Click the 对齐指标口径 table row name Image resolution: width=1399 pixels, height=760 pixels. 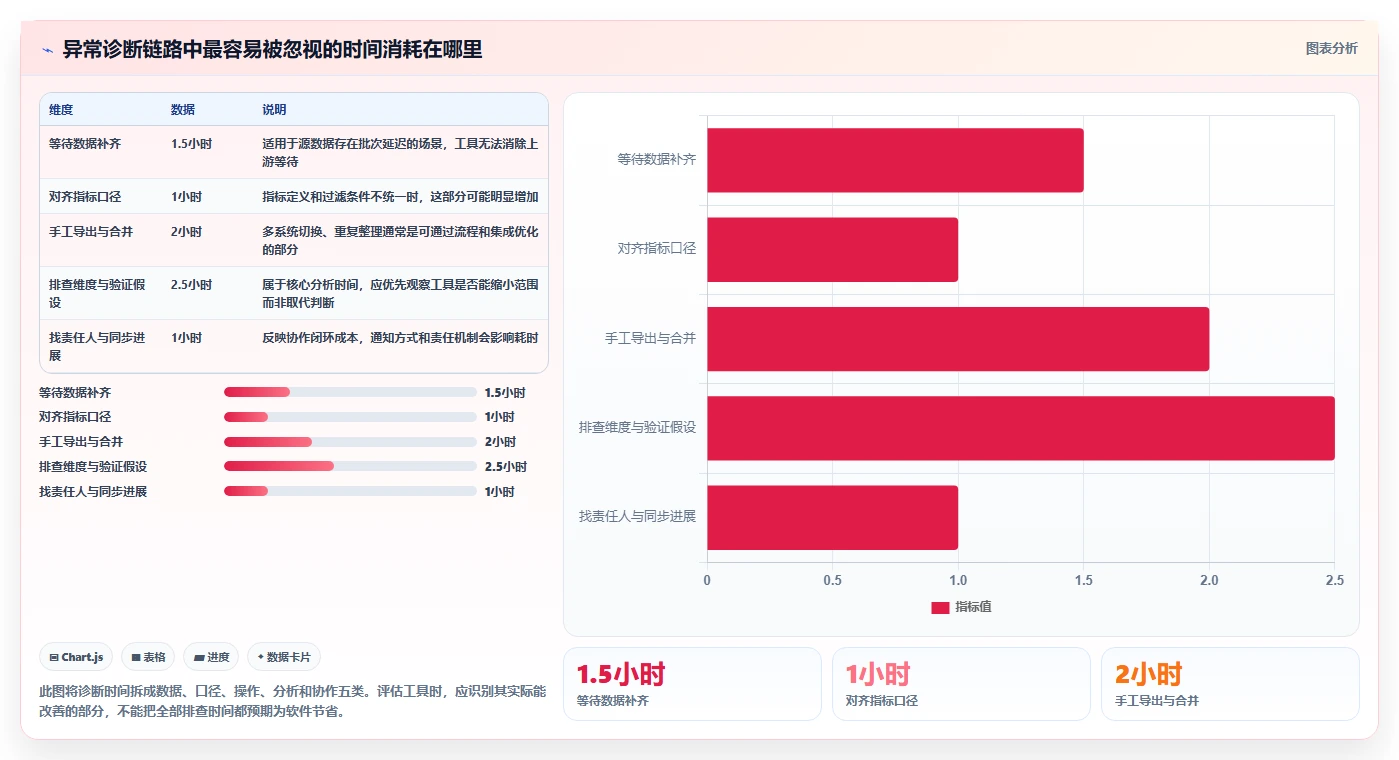tap(85, 196)
